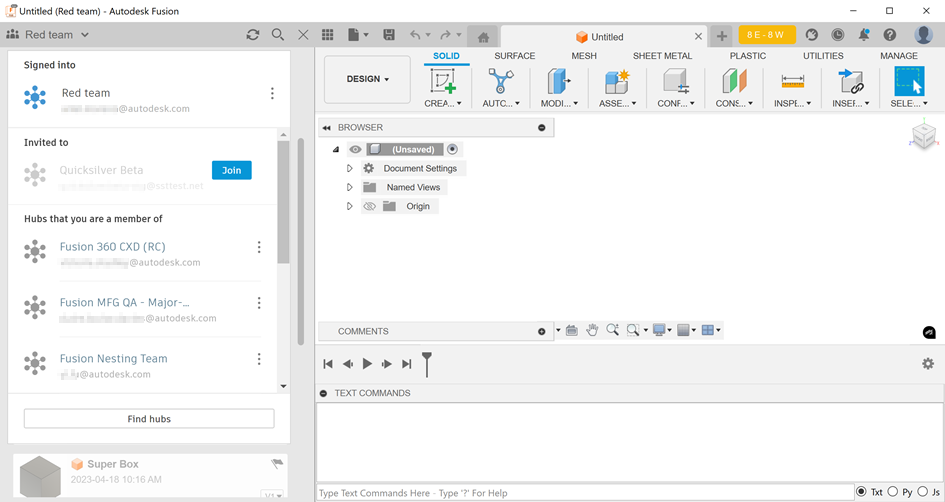This screenshot has width=945, height=502.
Task: Select the Configure tool icon
Action: [676, 81]
